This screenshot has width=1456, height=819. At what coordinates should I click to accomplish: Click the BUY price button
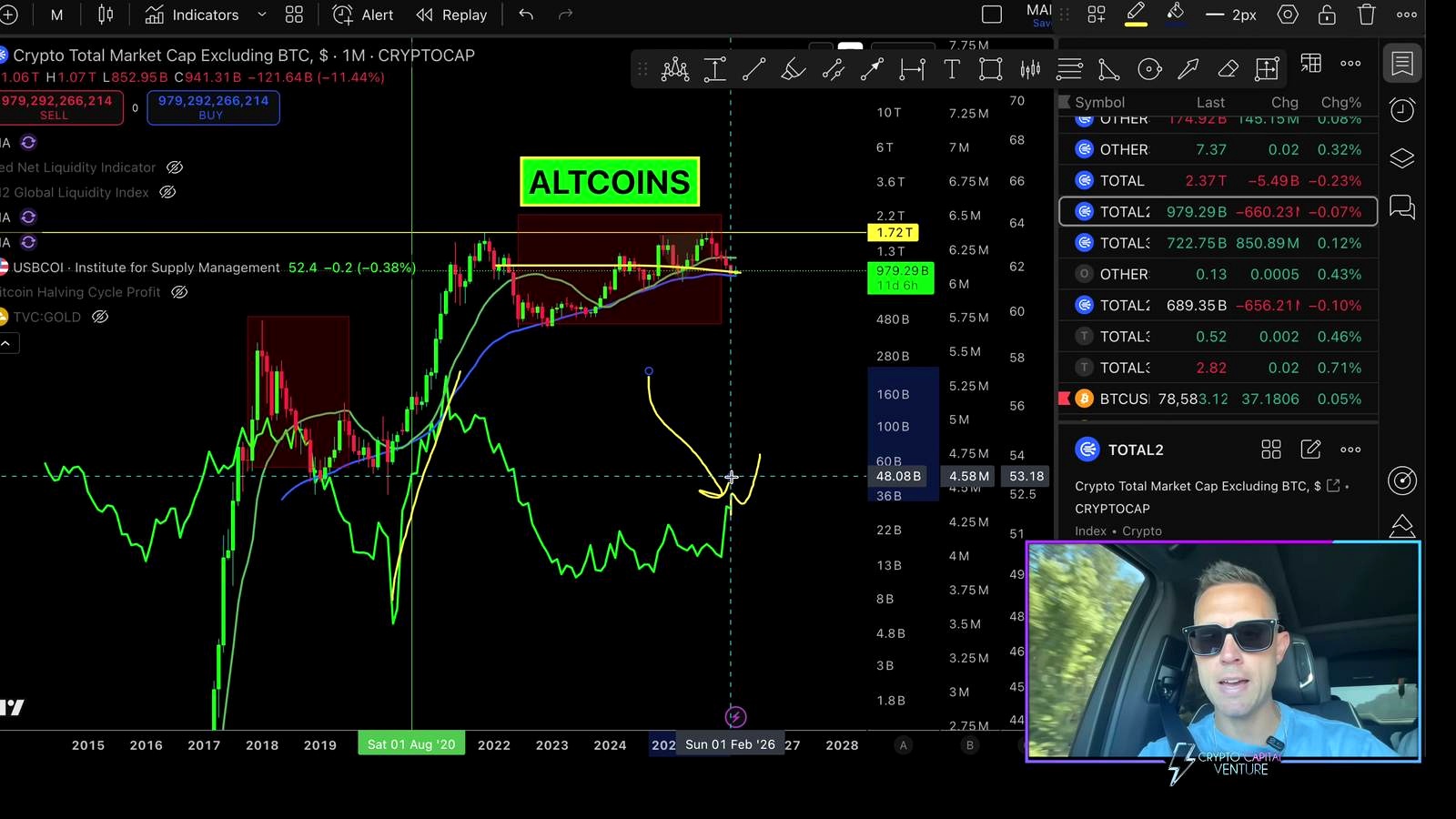click(213, 107)
